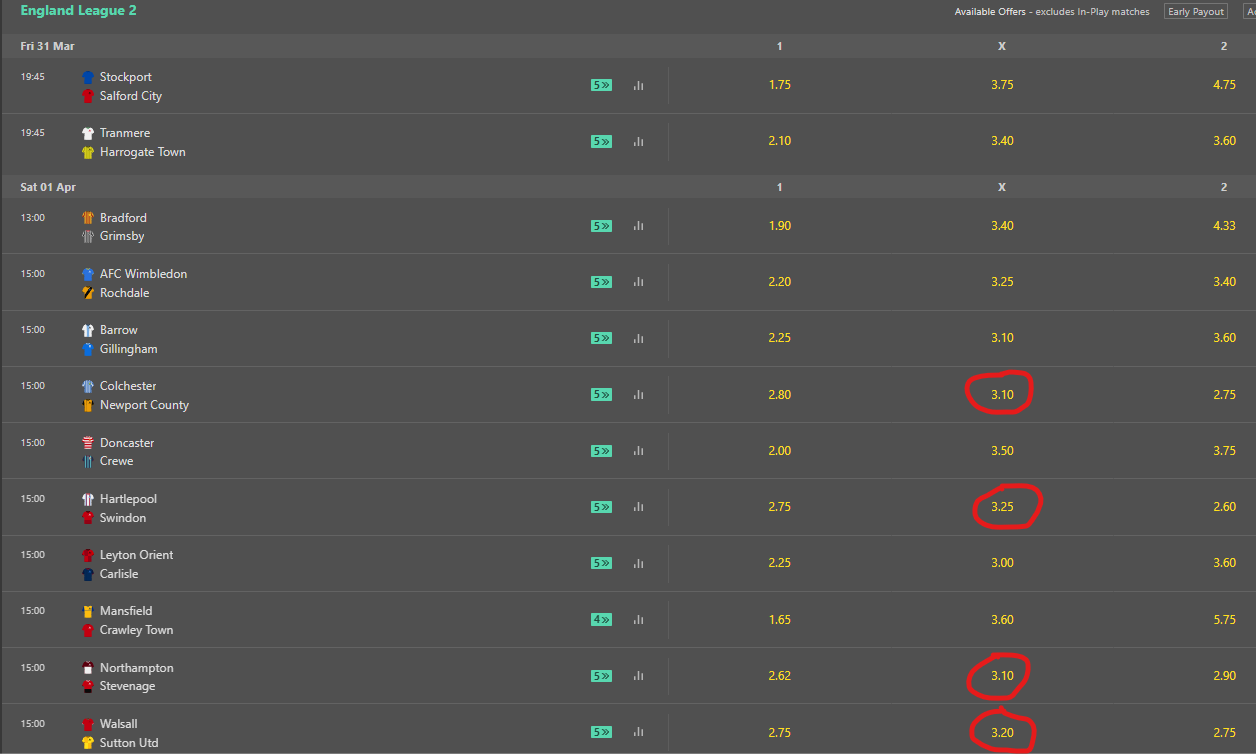Choose Rochdale away odds 3.40

coord(1224,282)
